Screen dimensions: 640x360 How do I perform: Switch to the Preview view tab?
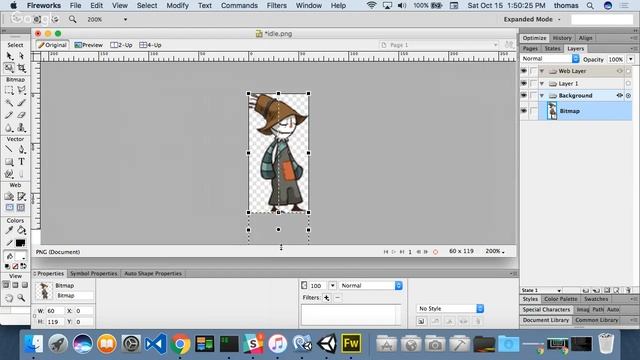coord(89,45)
